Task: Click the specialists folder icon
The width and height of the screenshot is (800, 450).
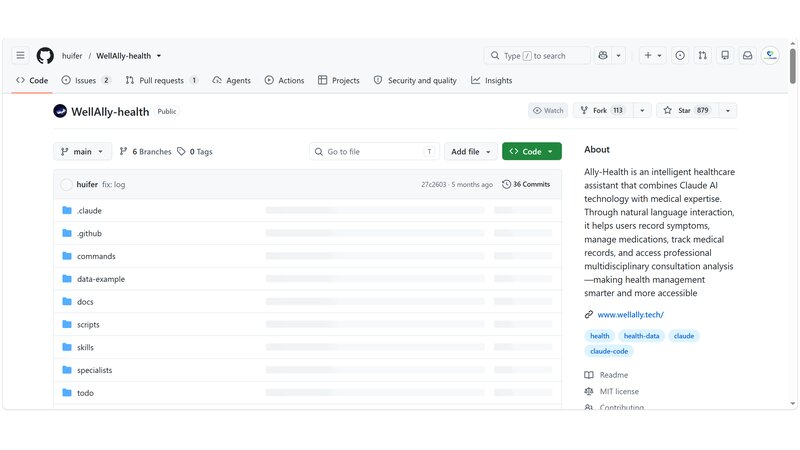Action: pos(67,370)
